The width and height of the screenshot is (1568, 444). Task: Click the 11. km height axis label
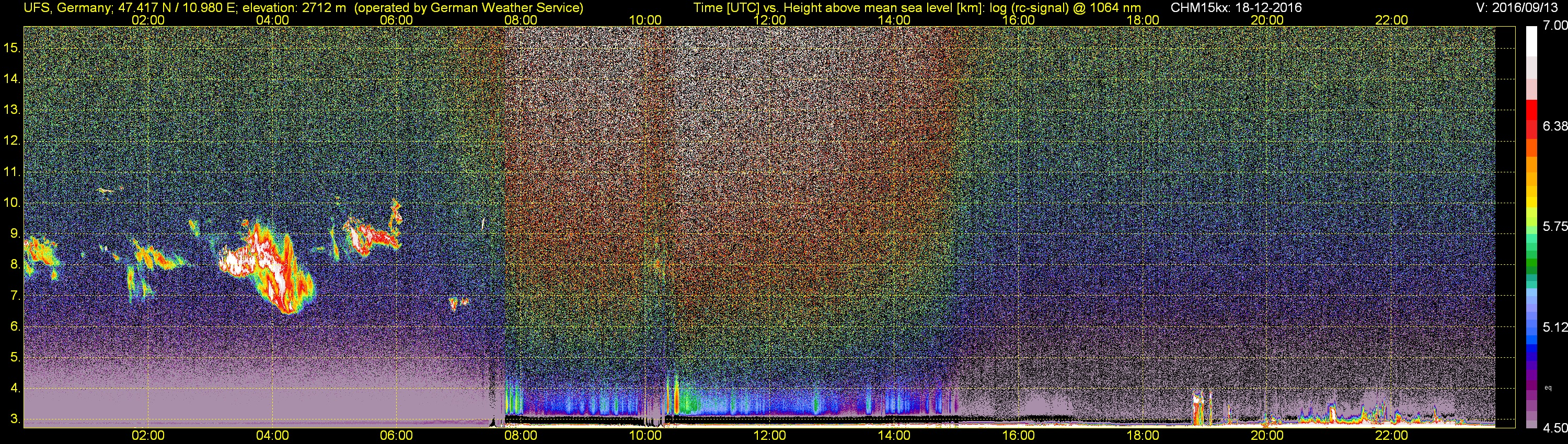tap(12, 171)
